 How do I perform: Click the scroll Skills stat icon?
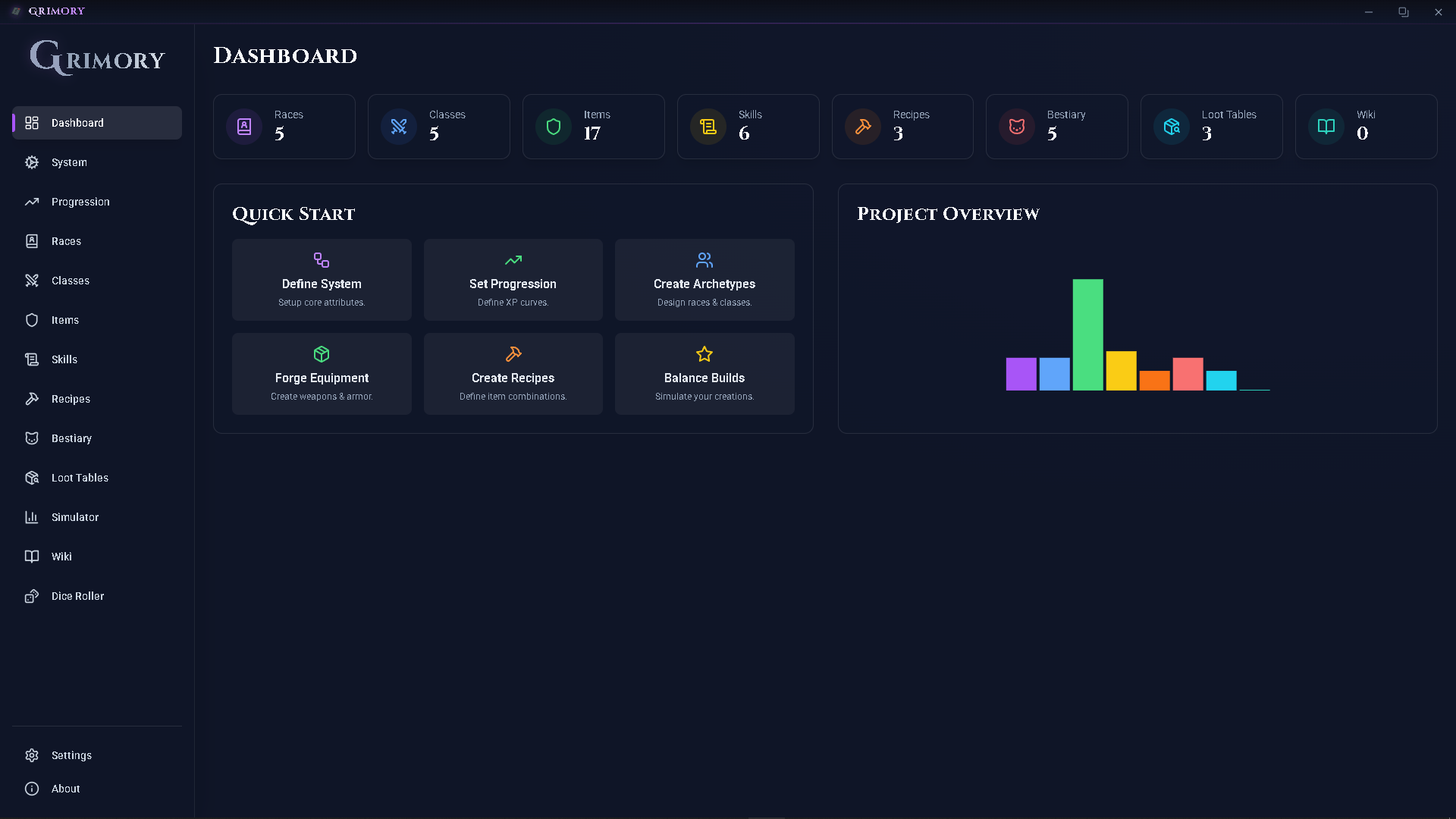(x=708, y=127)
